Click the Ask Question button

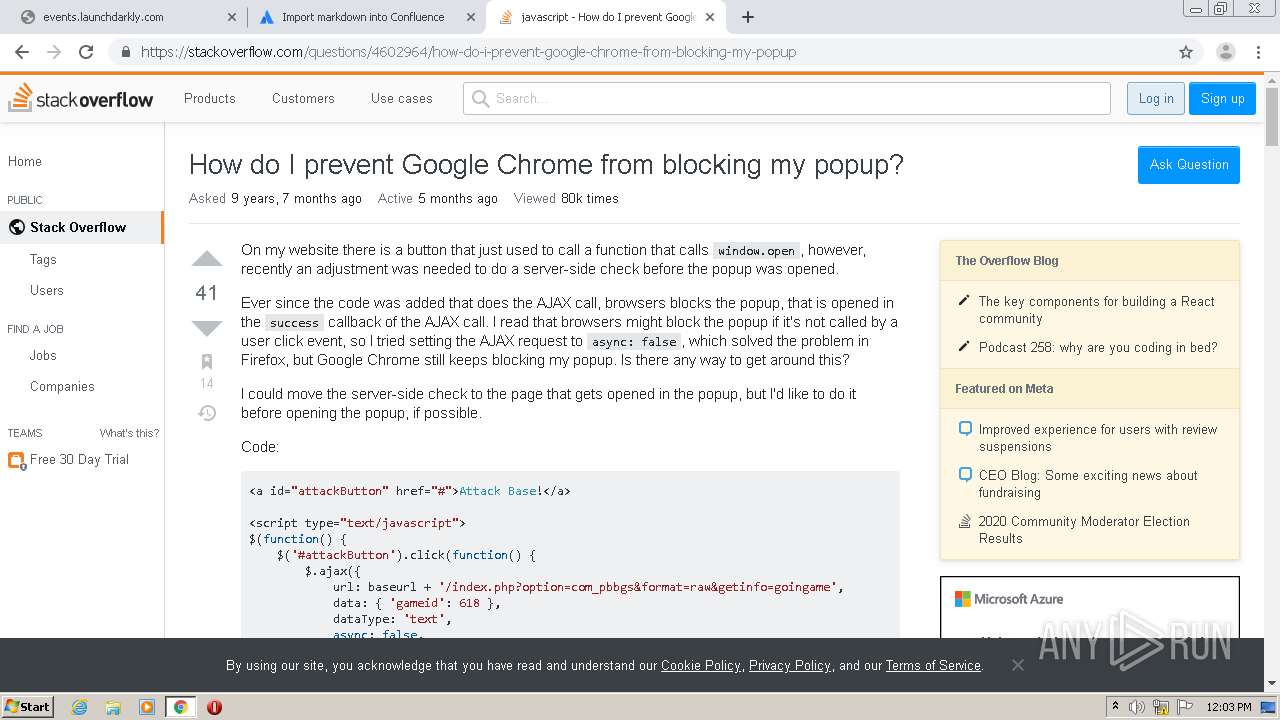tap(1189, 164)
